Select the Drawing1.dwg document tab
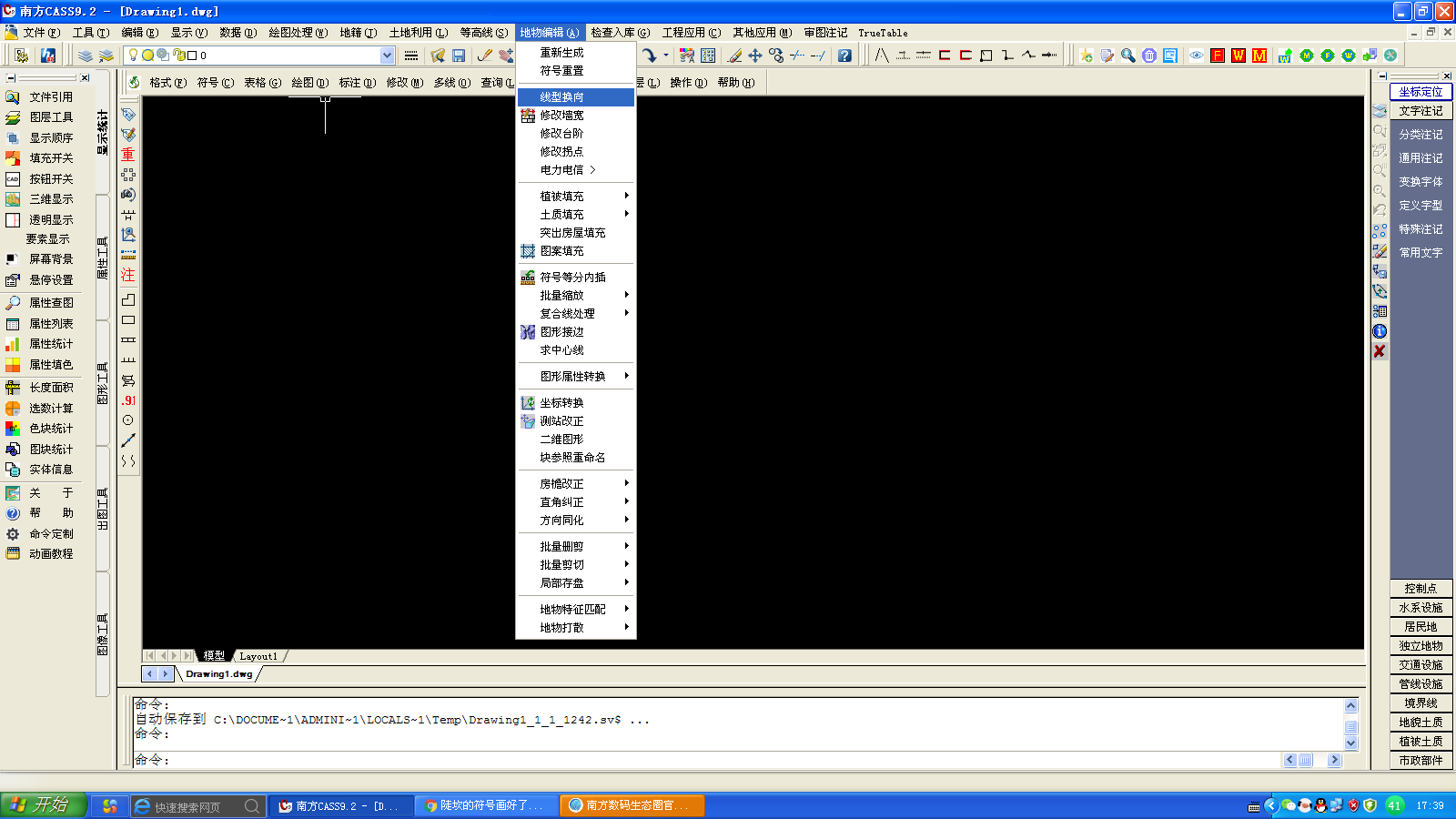Screen dimensions: 1456x819 click(x=219, y=674)
